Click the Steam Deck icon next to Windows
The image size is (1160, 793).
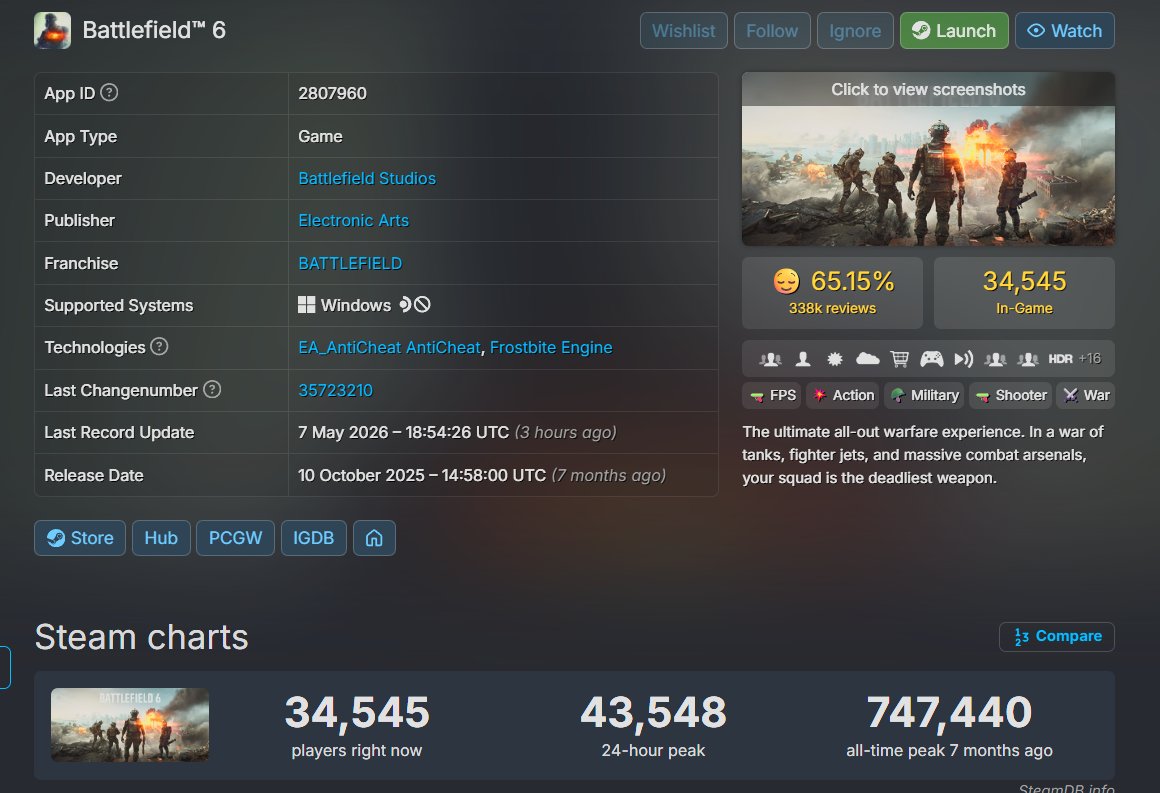point(405,304)
